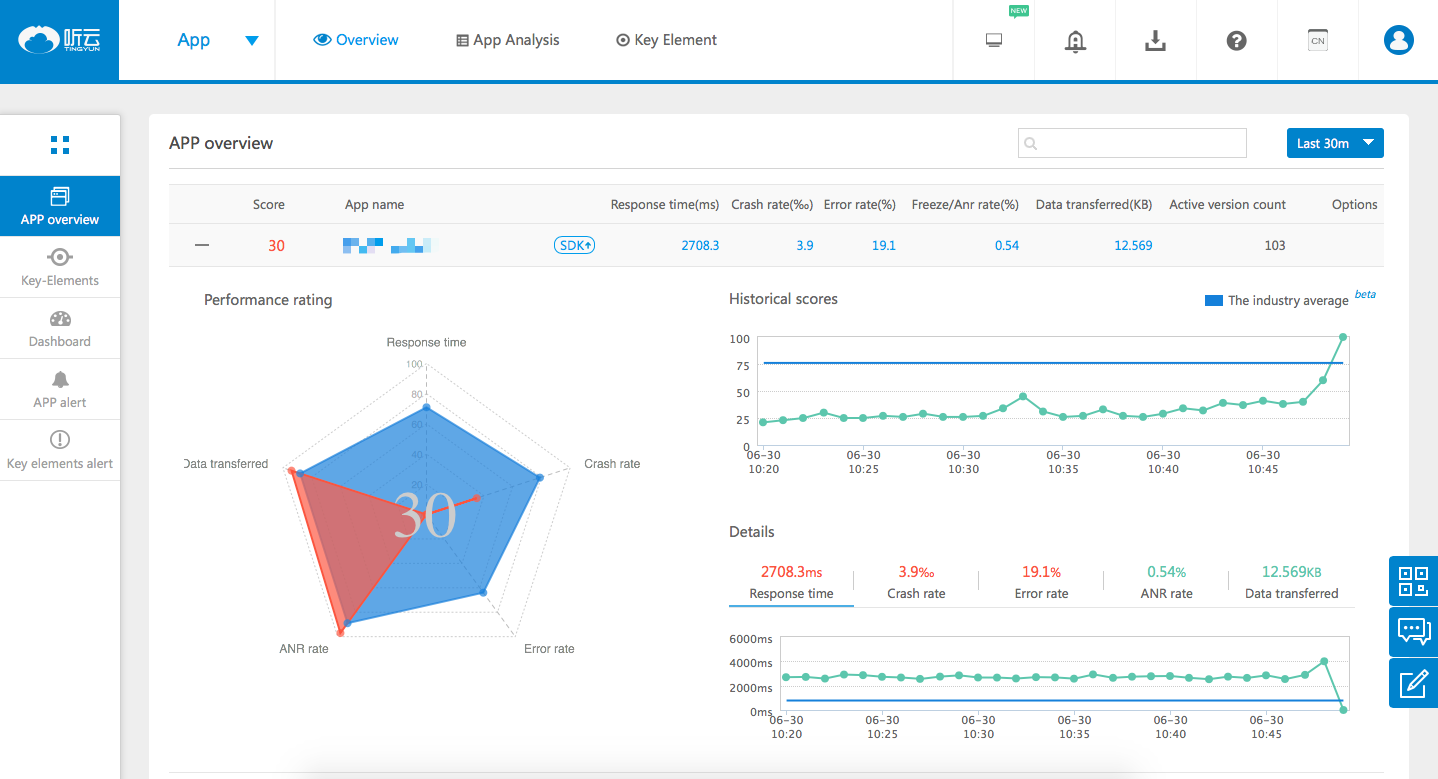Click the download icon in header

pos(1155,41)
